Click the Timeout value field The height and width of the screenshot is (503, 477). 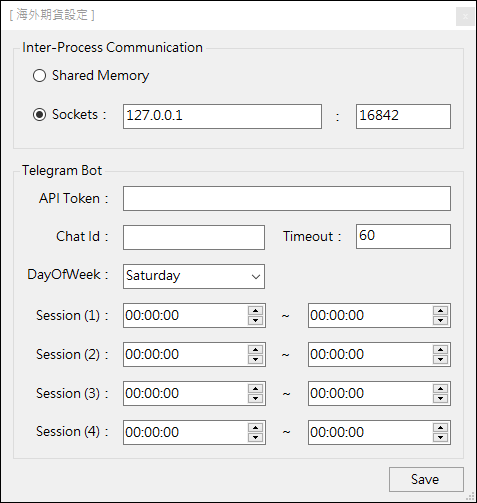click(403, 236)
